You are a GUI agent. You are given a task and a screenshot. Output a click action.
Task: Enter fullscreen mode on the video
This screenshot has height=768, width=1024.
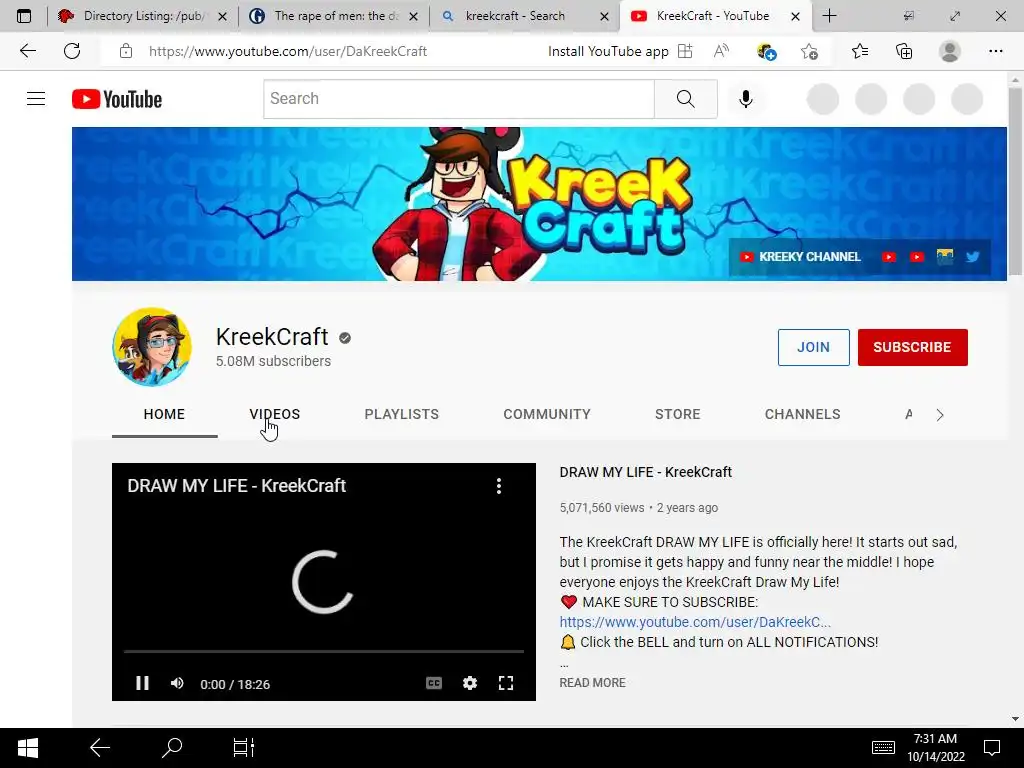(x=505, y=683)
